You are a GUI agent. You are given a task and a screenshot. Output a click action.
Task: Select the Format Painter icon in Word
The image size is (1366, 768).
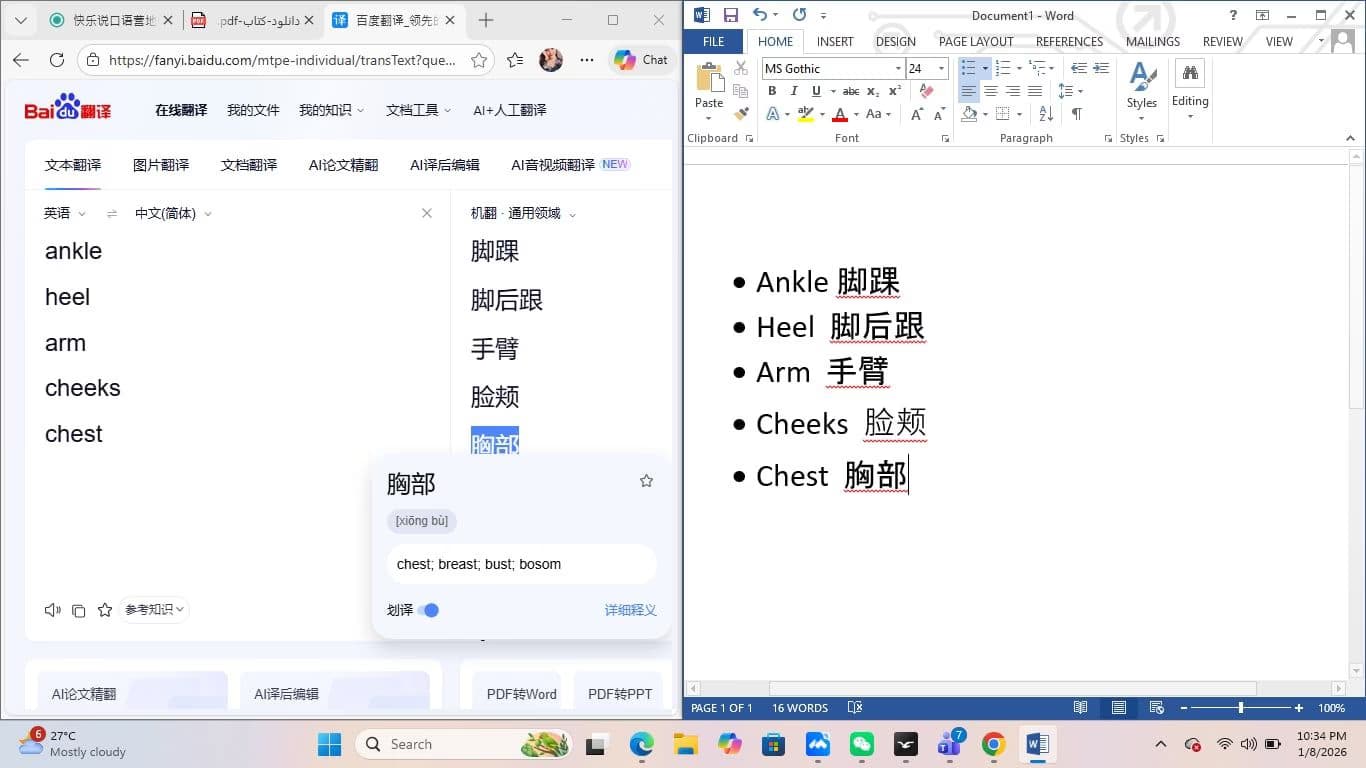(x=740, y=113)
